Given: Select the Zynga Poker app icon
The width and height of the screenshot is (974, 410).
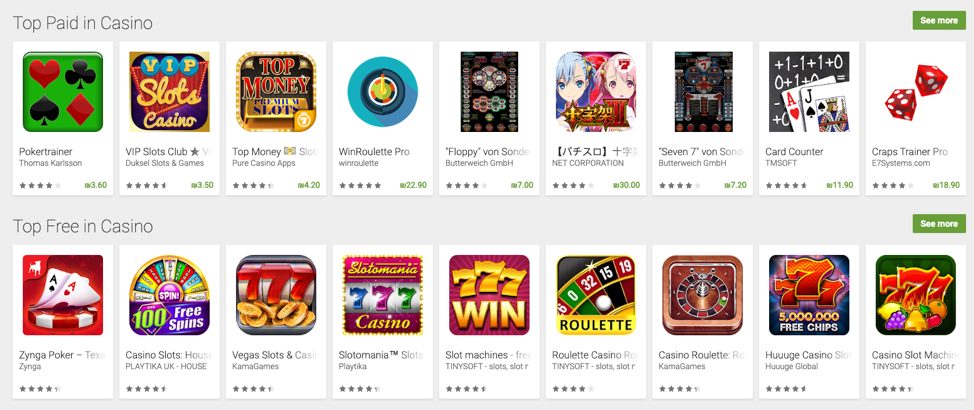Looking at the screenshot, I should 63,295.
